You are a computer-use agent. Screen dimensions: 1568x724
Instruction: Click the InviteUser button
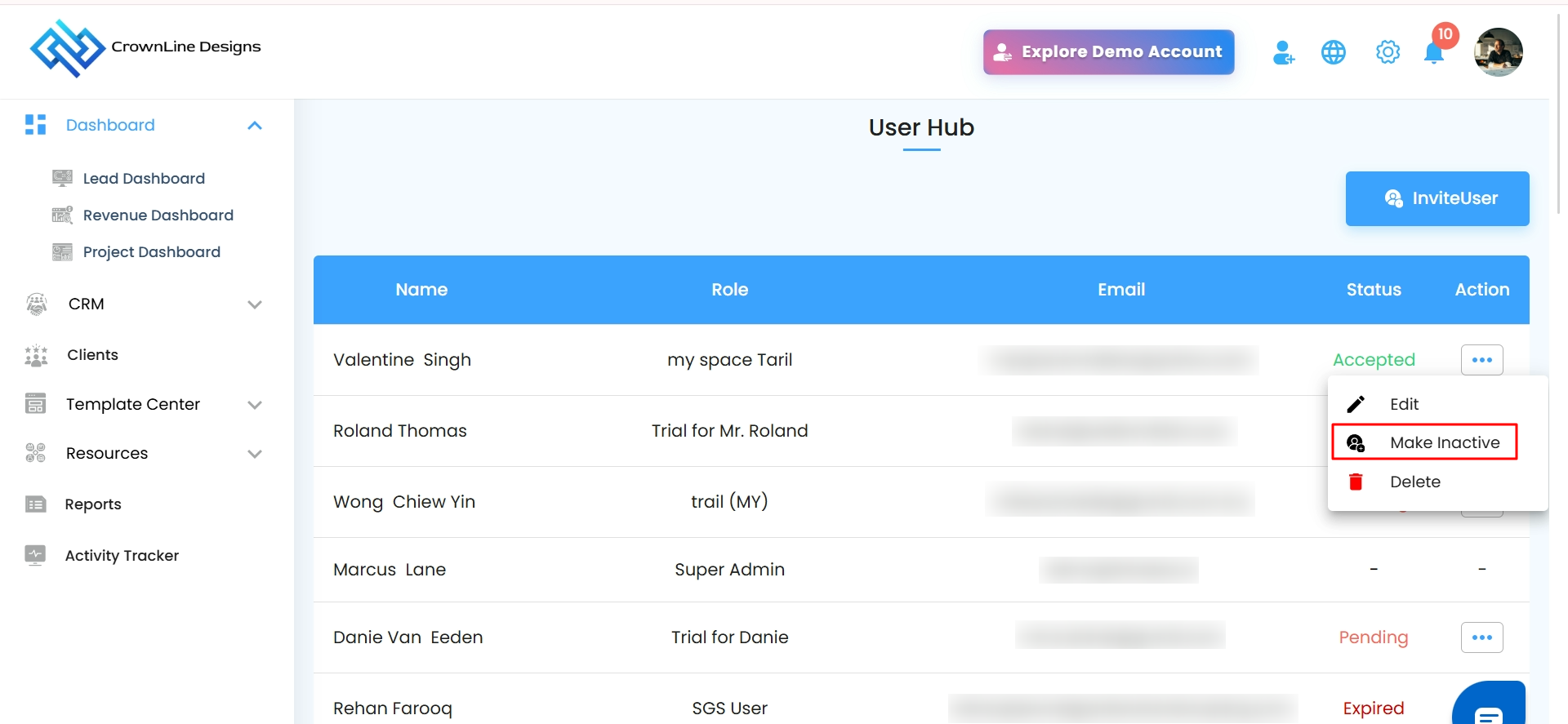(1437, 198)
